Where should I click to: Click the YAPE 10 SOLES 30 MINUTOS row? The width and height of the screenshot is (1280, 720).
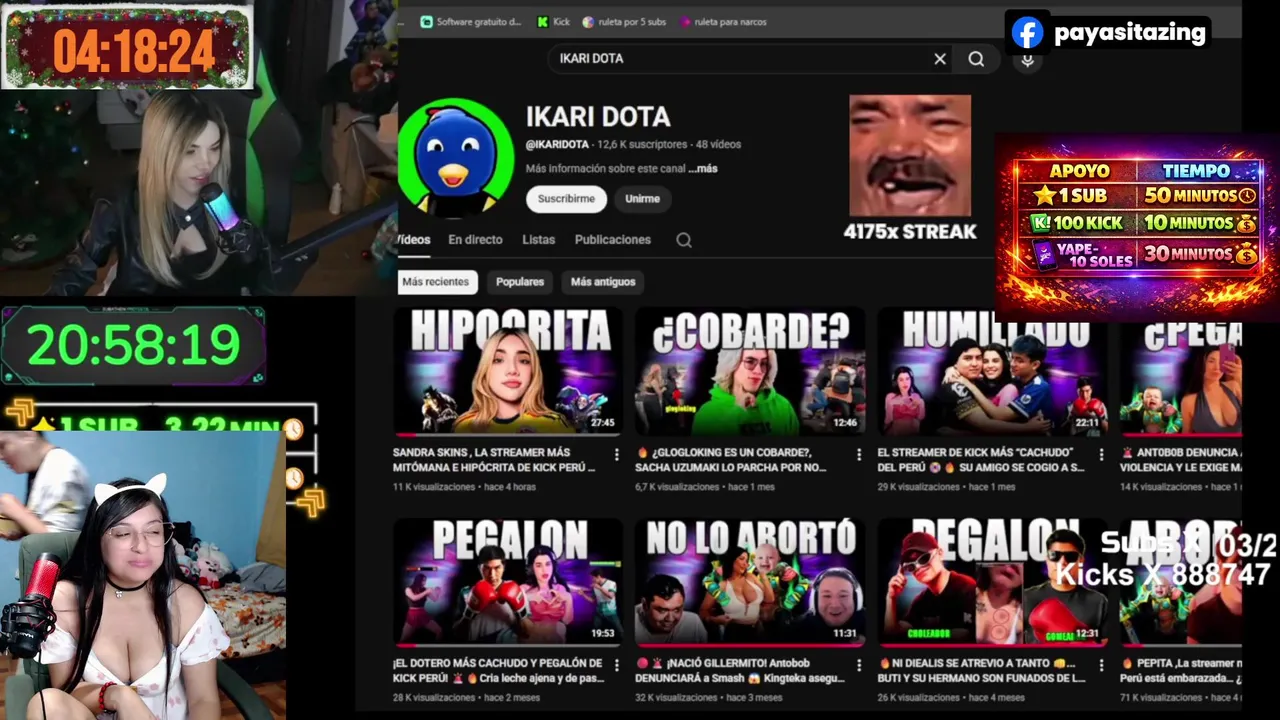point(1144,254)
